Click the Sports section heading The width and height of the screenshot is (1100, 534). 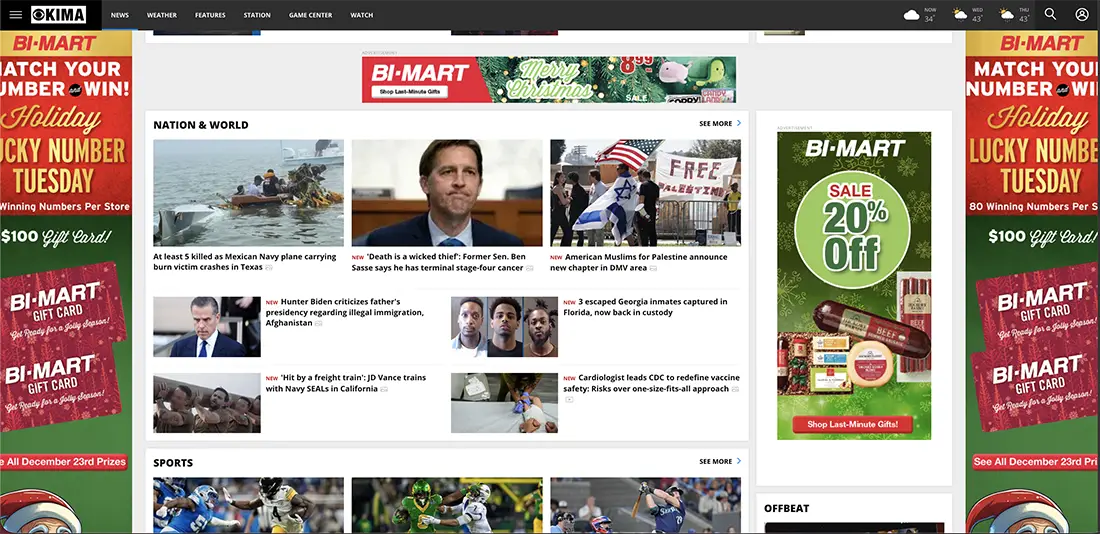173,462
